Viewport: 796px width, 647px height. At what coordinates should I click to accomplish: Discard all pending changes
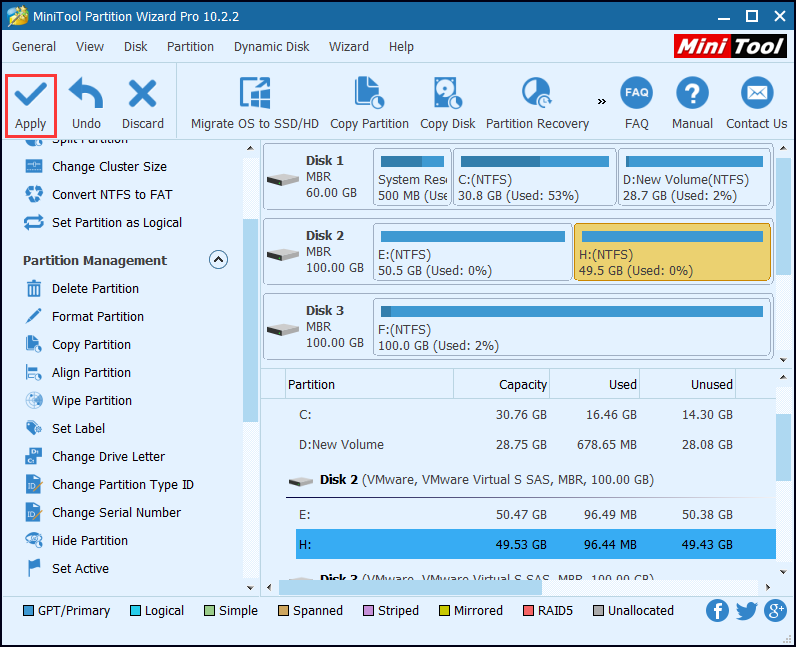click(143, 105)
